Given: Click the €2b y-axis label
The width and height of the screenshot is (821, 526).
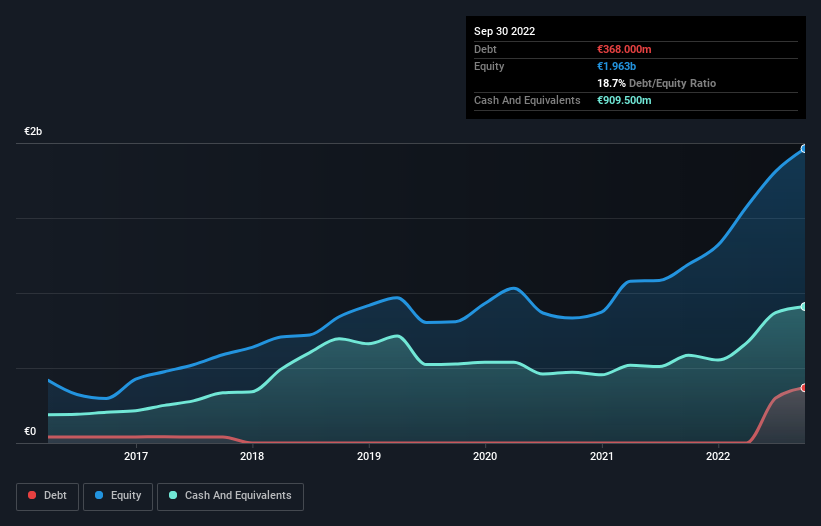Looking at the screenshot, I should click(x=34, y=132).
